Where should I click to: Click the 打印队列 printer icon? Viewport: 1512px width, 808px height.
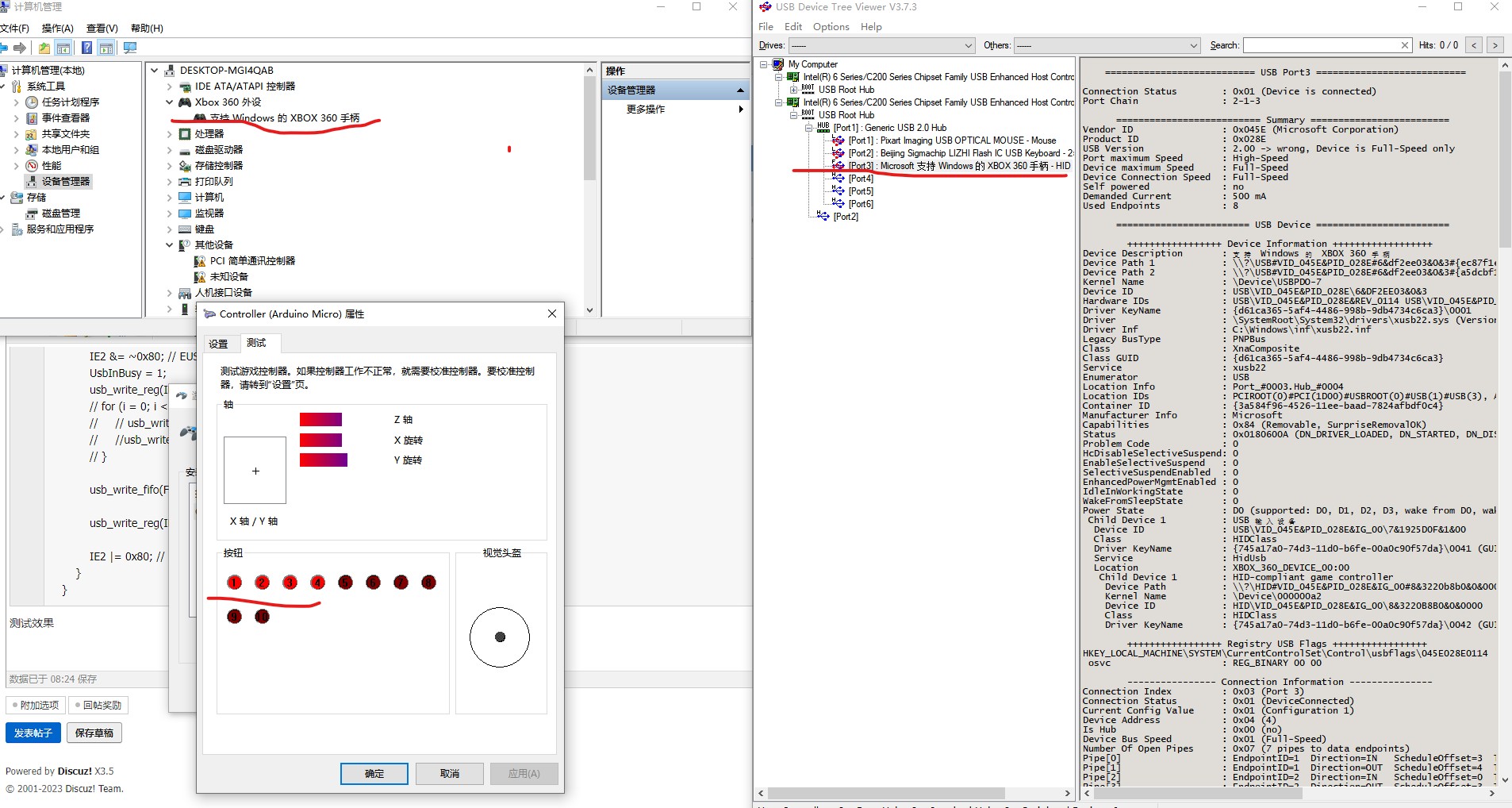(x=185, y=182)
